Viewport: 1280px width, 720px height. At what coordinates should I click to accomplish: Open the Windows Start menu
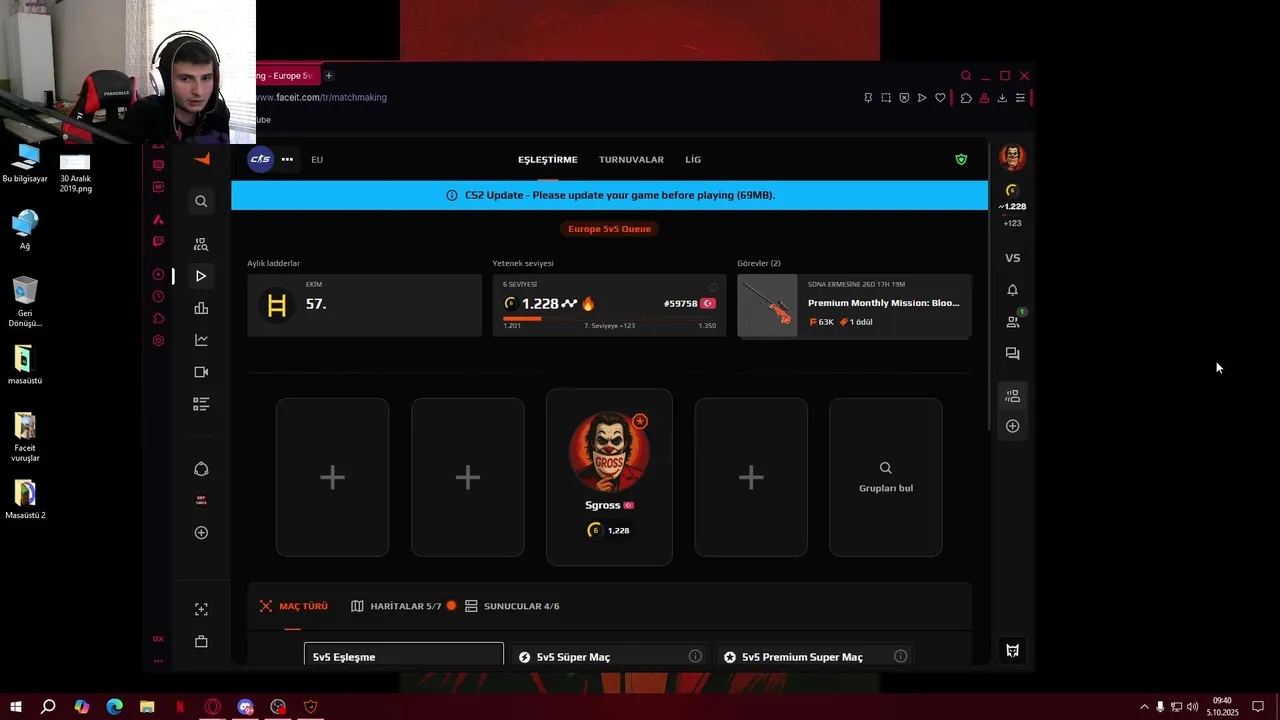tap(16, 707)
